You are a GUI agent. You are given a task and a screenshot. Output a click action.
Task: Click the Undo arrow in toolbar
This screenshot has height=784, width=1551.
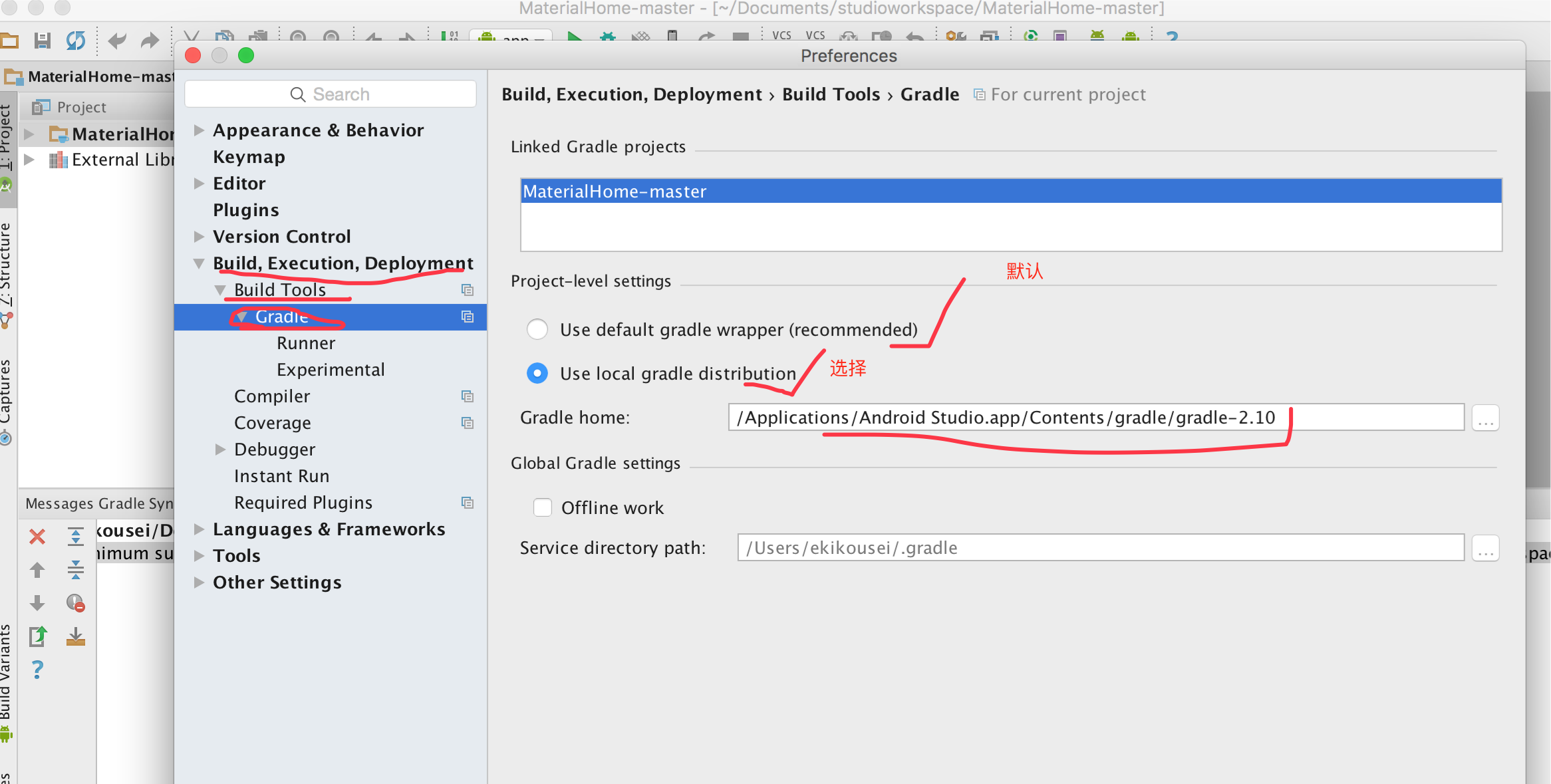coord(117,41)
